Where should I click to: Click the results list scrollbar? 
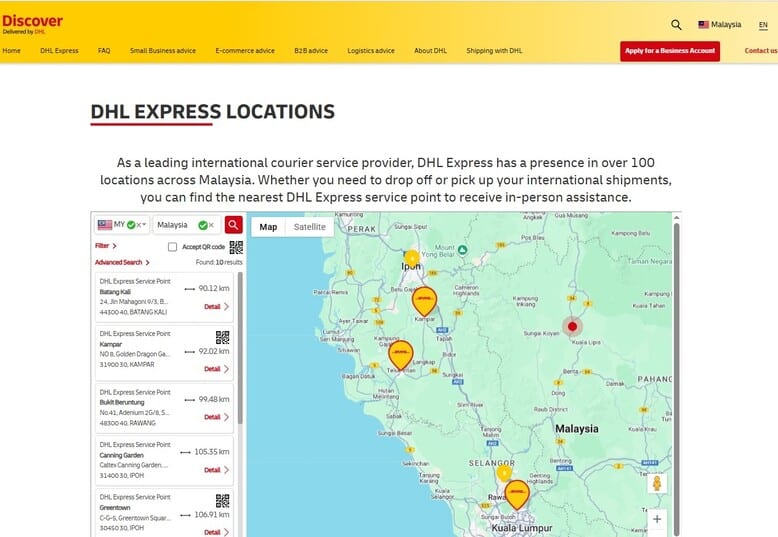241,347
